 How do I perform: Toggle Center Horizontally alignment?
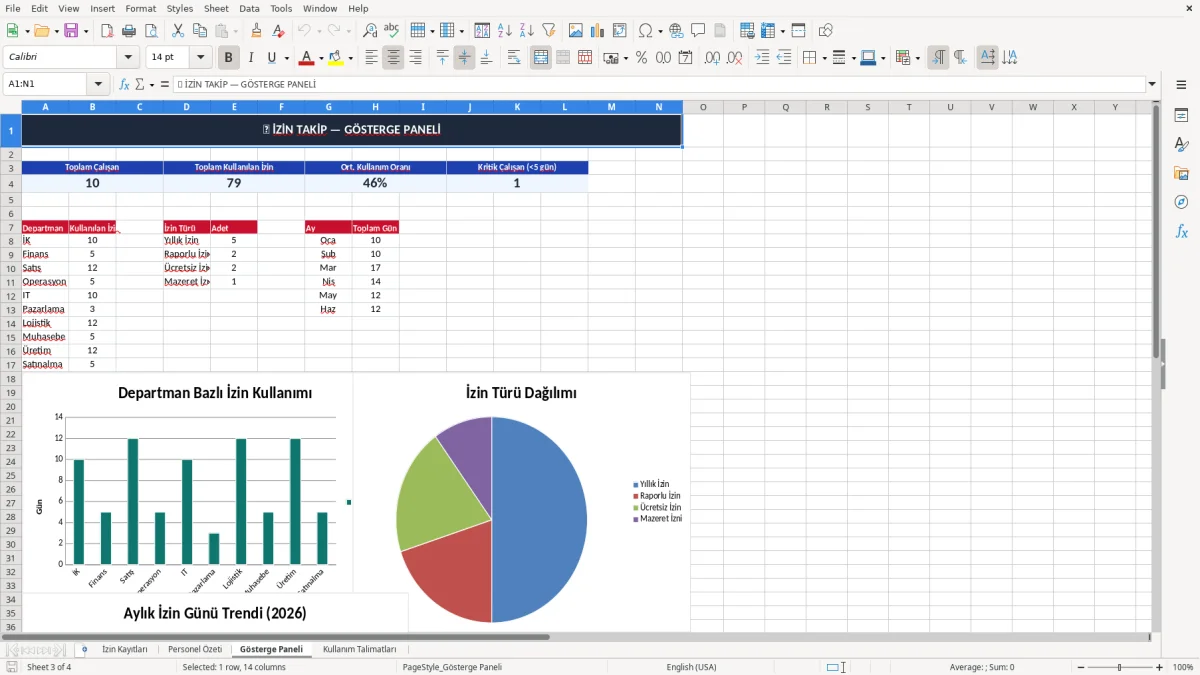pyautogui.click(x=393, y=58)
